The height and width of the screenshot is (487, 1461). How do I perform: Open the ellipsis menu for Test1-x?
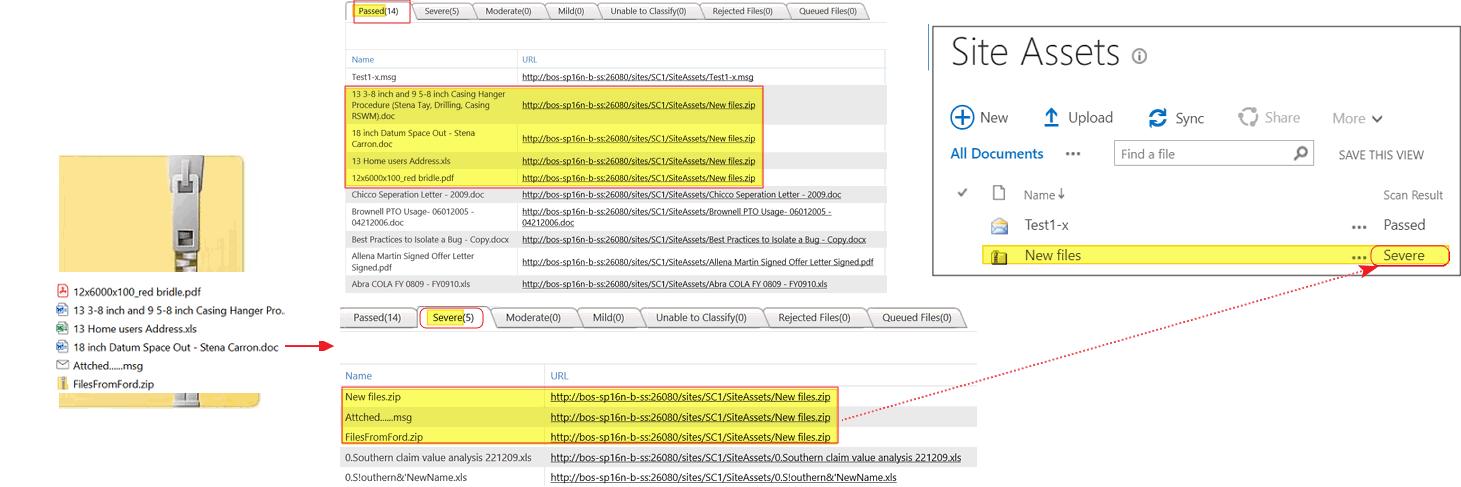(1358, 227)
